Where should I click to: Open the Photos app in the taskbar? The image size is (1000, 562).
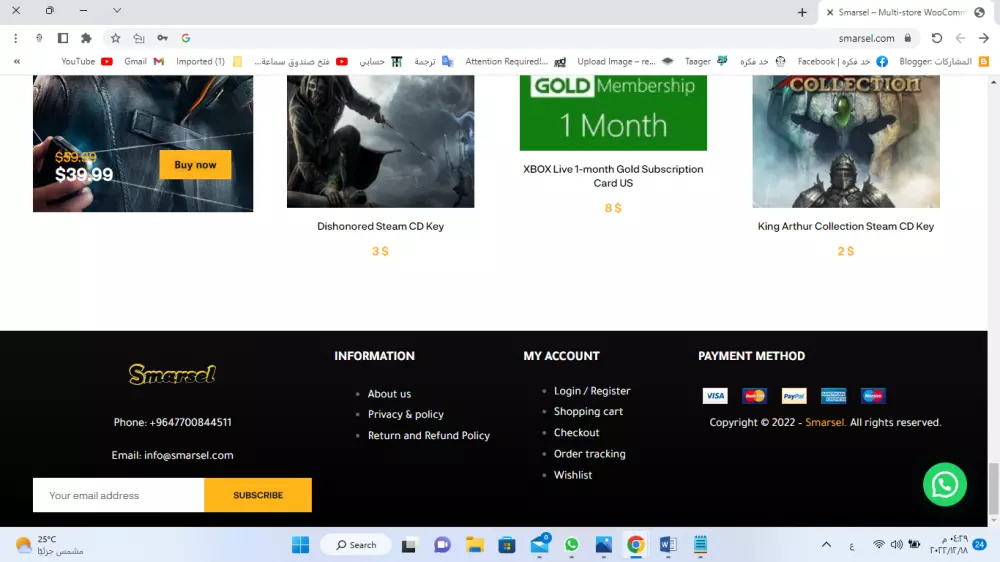tap(603, 545)
